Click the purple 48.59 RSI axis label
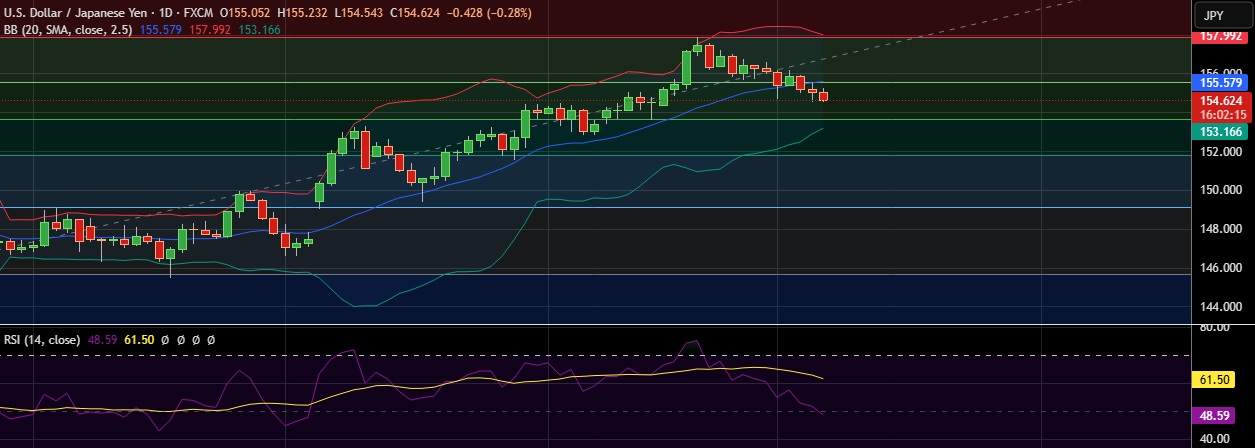Viewport: 1255px width, 448px height. click(x=1211, y=413)
